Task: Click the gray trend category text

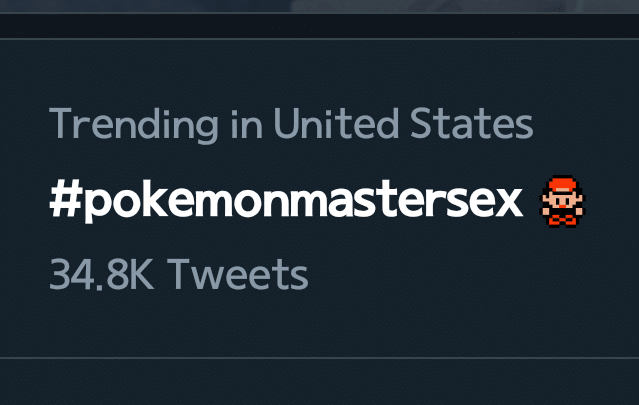Action: click(x=291, y=125)
